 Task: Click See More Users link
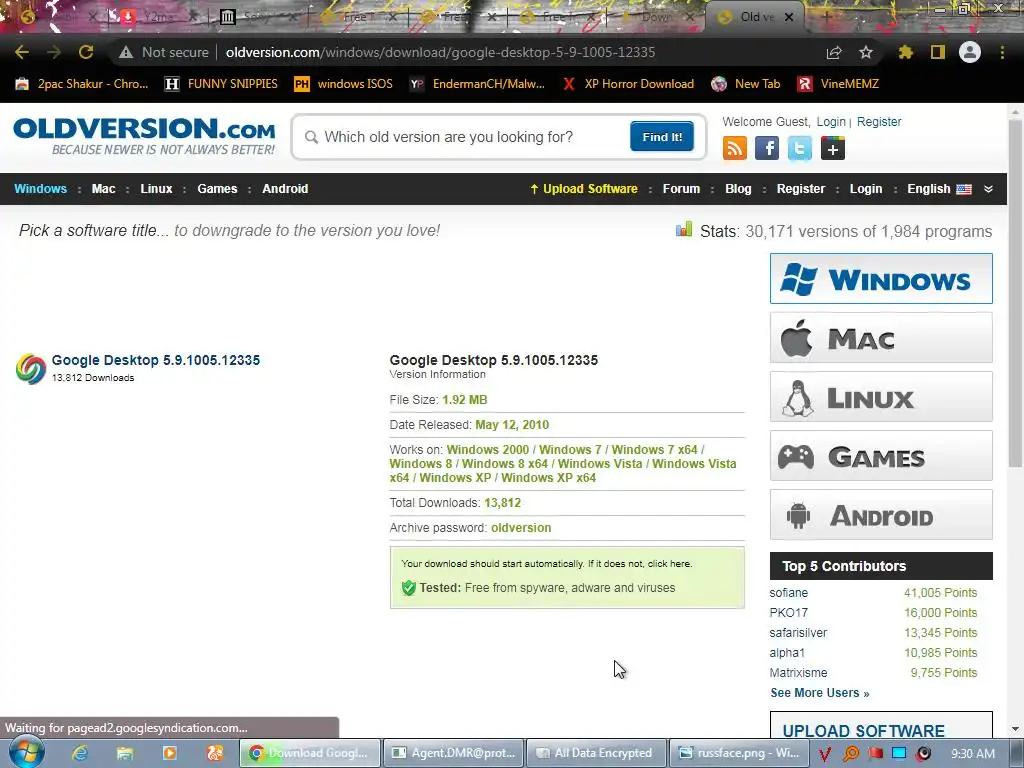tap(820, 693)
